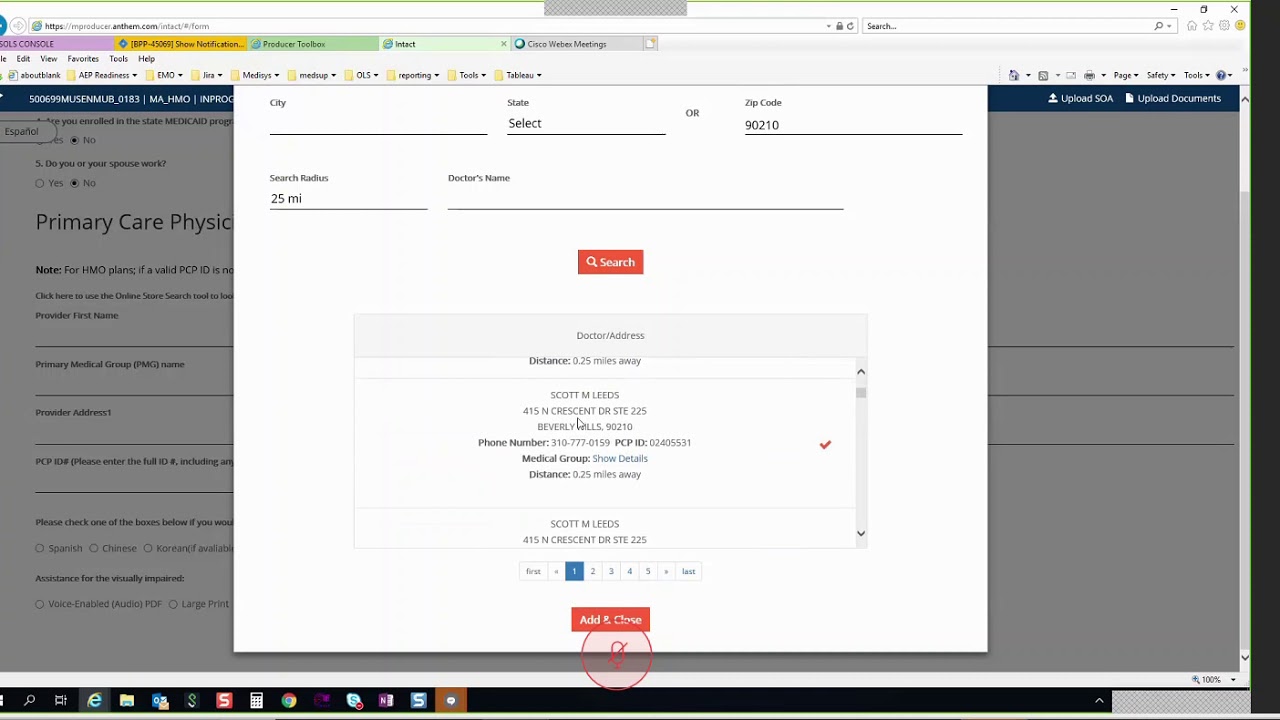Click the Print icon in command bar
The height and width of the screenshot is (720, 1280).
pyautogui.click(x=1089, y=75)
